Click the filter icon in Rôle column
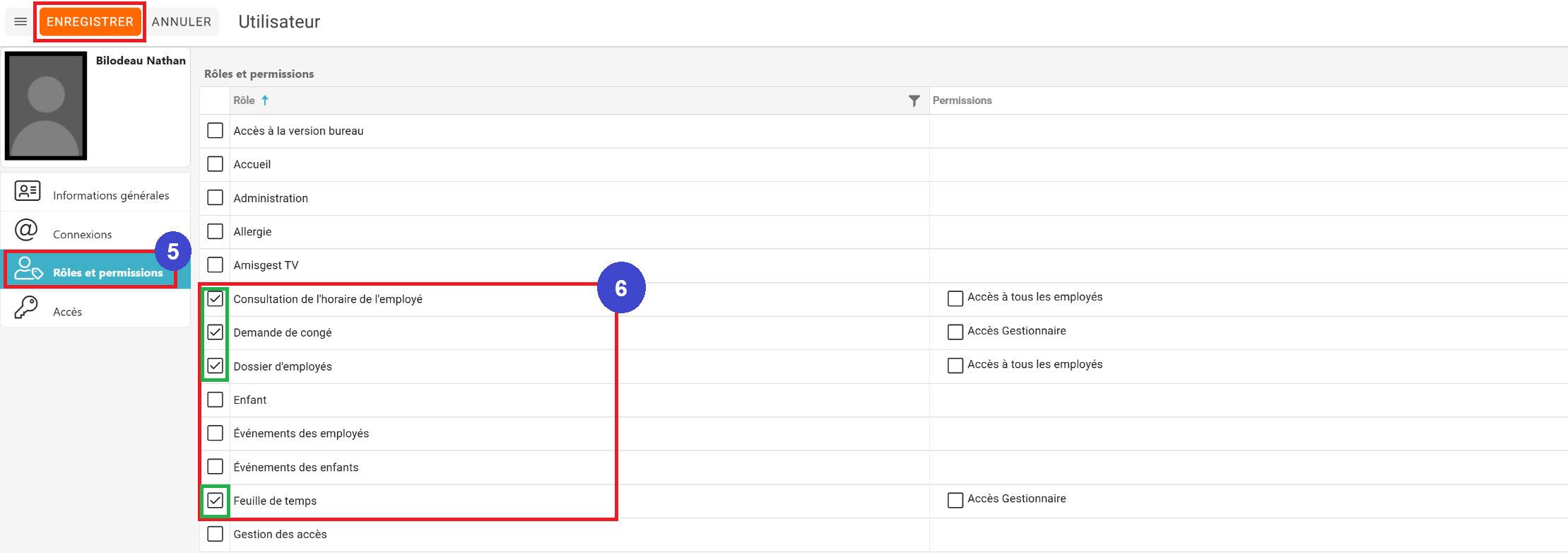The height and width of the screenshot is (553, 1568). pyautogui.click(x=914, y=101)
